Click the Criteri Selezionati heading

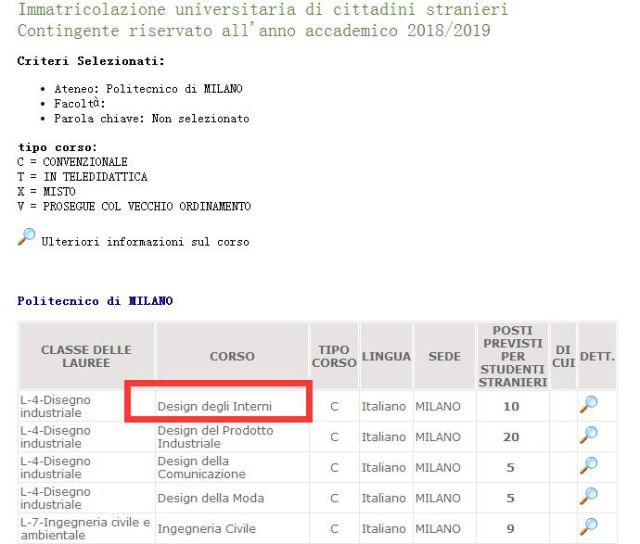91,61
